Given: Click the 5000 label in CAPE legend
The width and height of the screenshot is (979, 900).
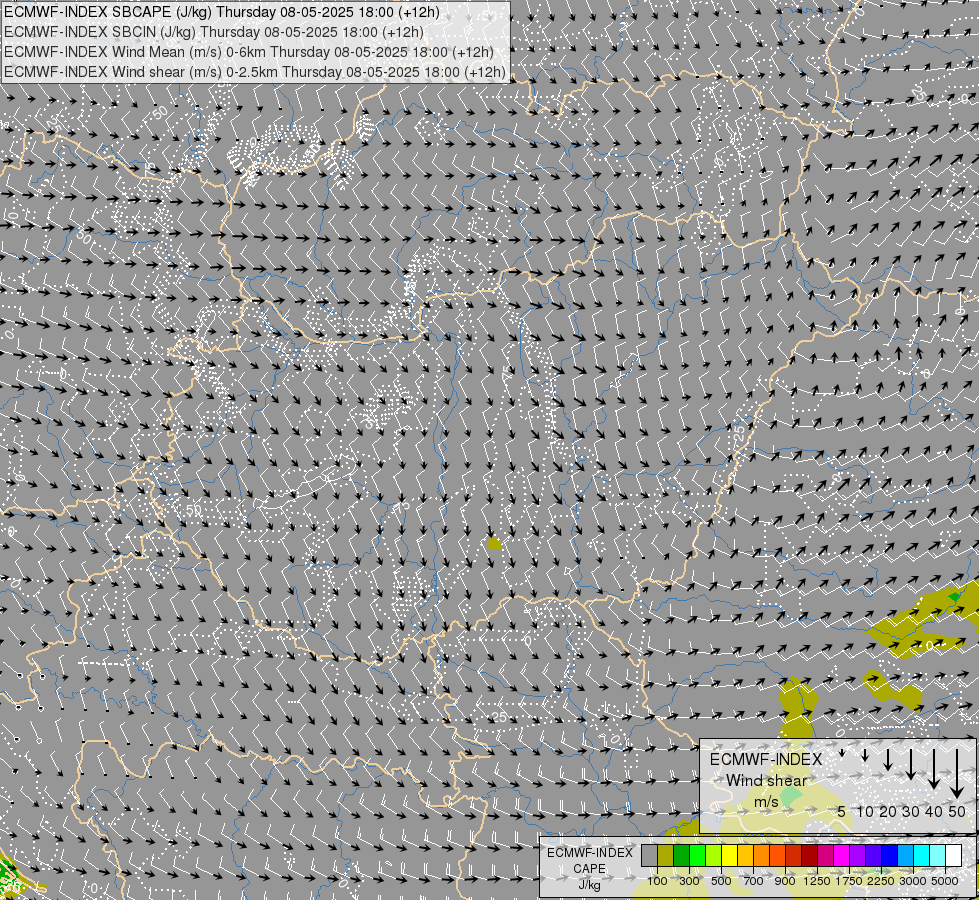Looking at the screenshot, I should pyautogui.click(x=945, y=881).
